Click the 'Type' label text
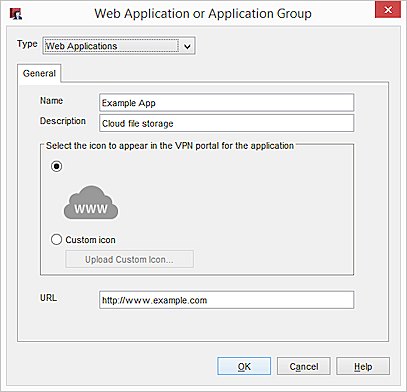 [x=27, y=44]
